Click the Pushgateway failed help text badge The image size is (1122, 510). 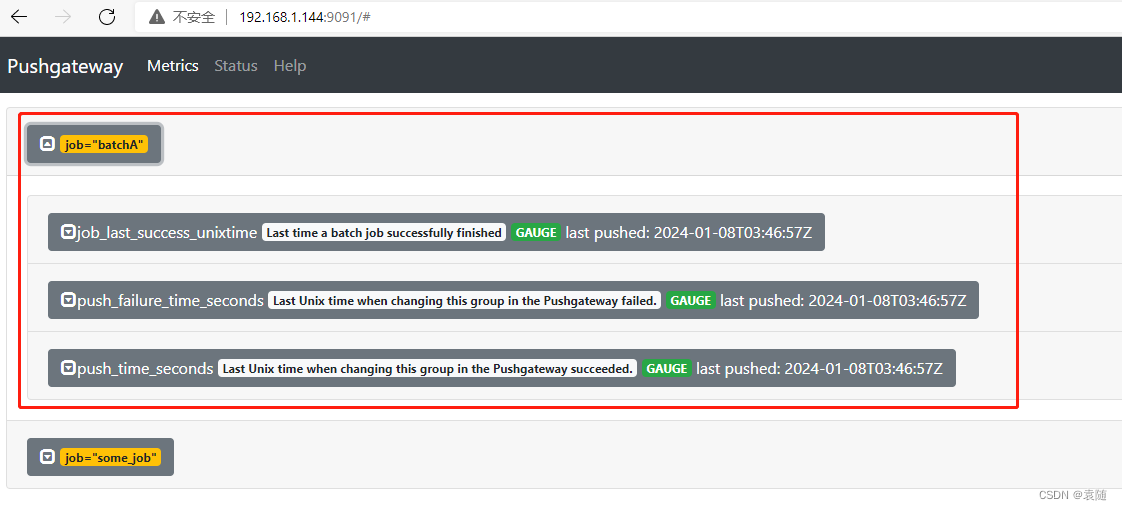(464, 300)
